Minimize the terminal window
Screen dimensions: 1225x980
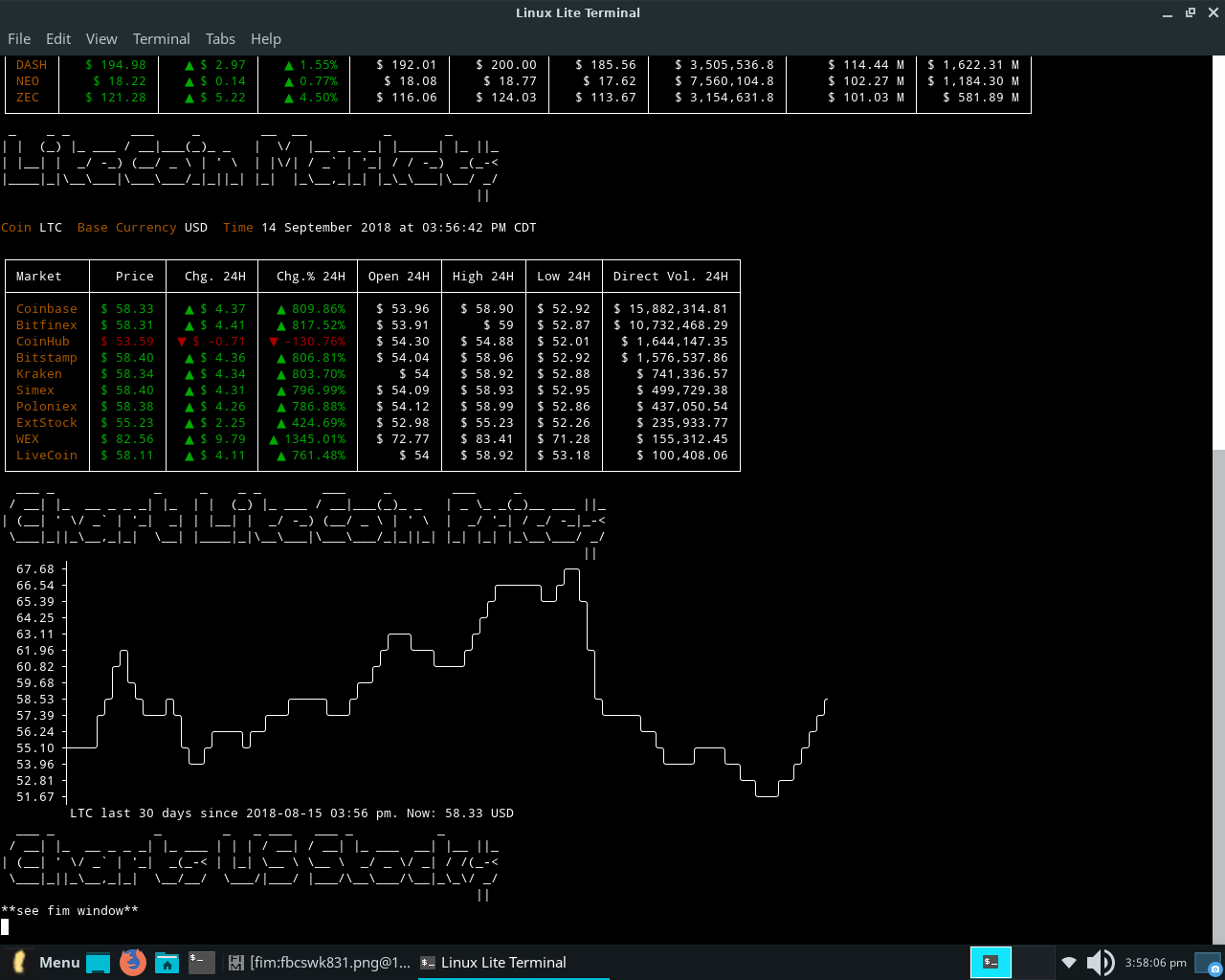pyautogui.click(x=1168, y=13)
